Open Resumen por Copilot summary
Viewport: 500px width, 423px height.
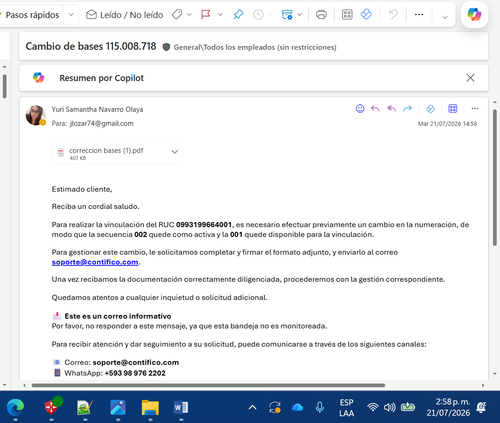coord(101,78)
